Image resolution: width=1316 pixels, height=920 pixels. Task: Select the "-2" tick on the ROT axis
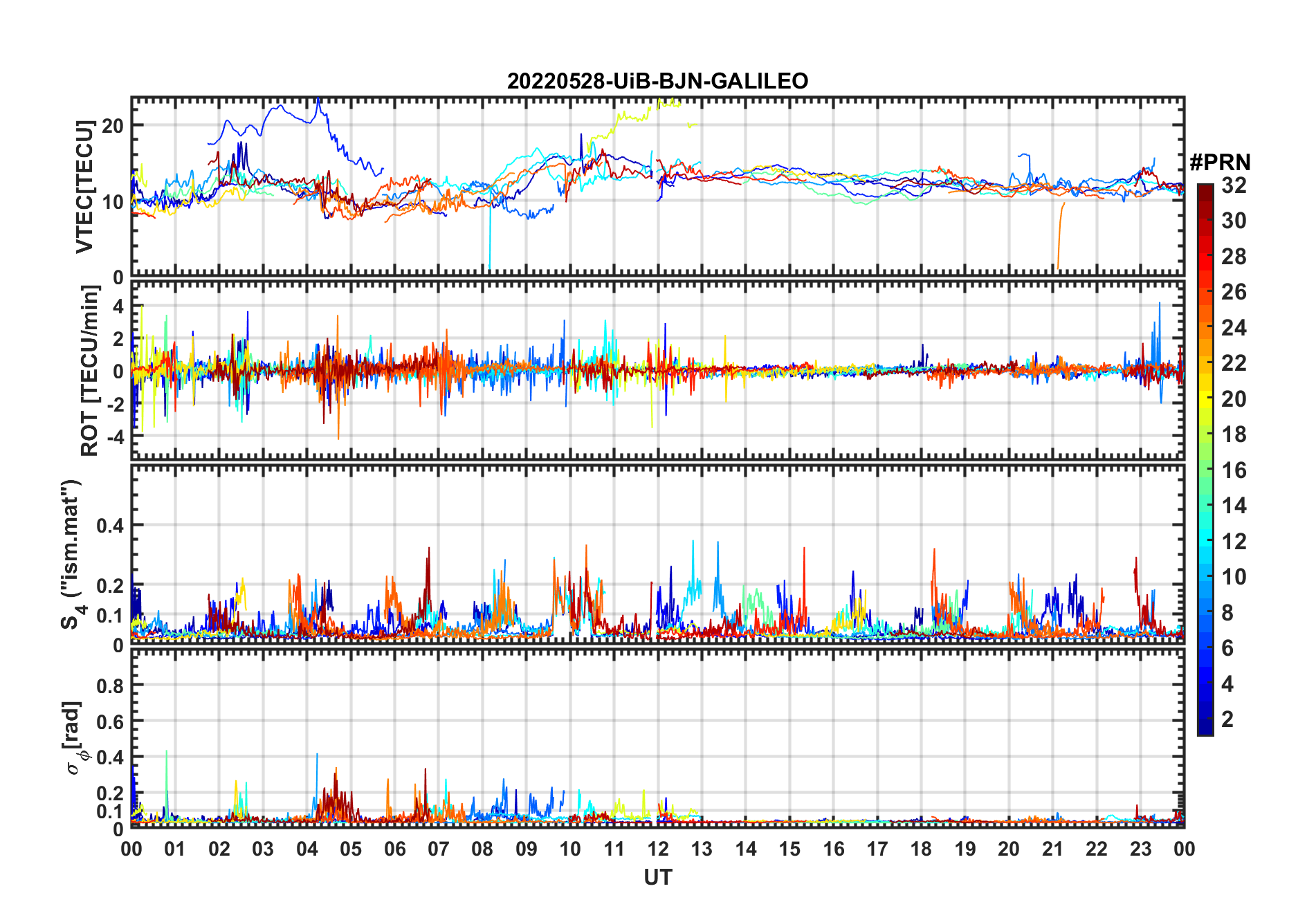tap(115, 404)
